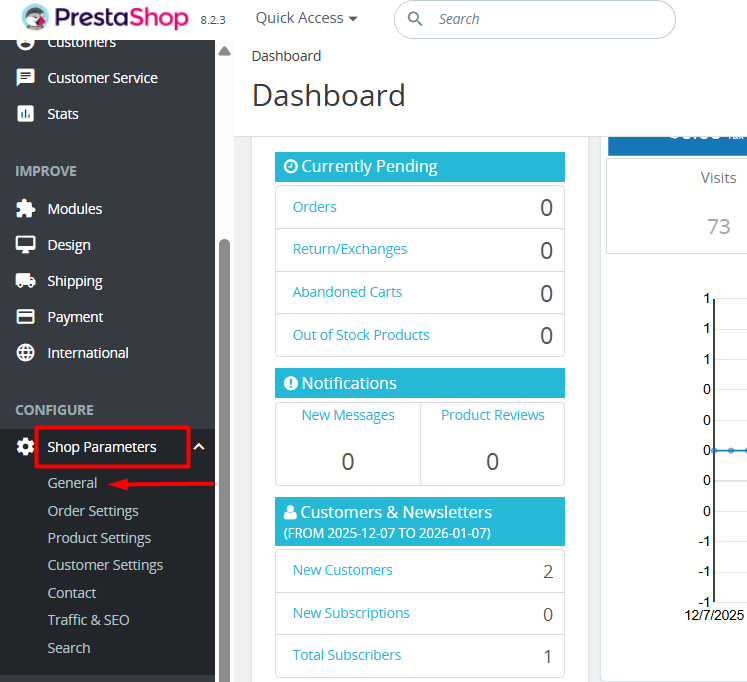This screenshot has width=747, height=682.
Task: Click the Shop Parameters gear icon
Action: point(26,447)
